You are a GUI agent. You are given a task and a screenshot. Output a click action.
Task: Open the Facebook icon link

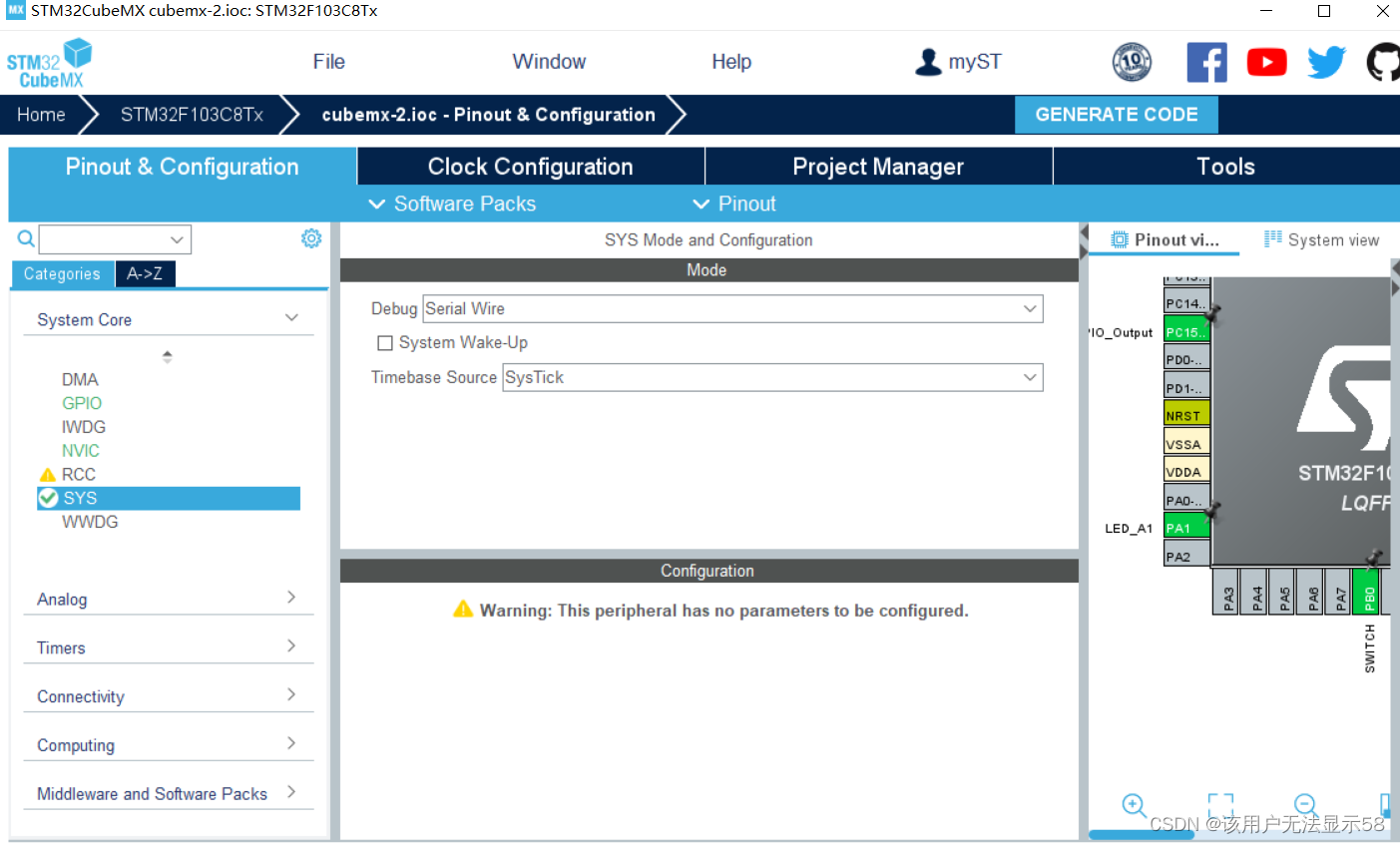tap(1206, 62)
